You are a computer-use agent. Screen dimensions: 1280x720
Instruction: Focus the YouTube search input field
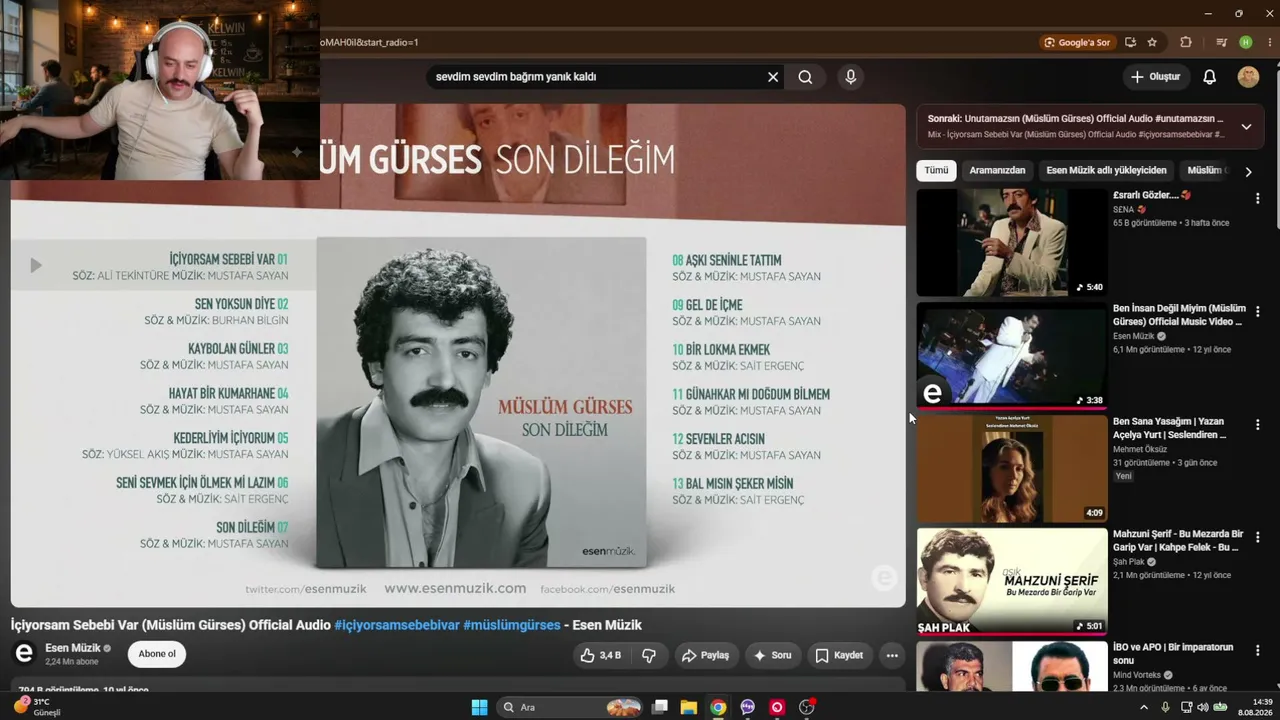(x=596, y=77)
